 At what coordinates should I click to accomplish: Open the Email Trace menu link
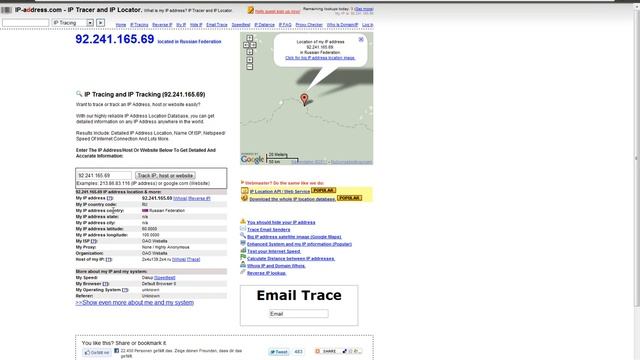[217, 25]
